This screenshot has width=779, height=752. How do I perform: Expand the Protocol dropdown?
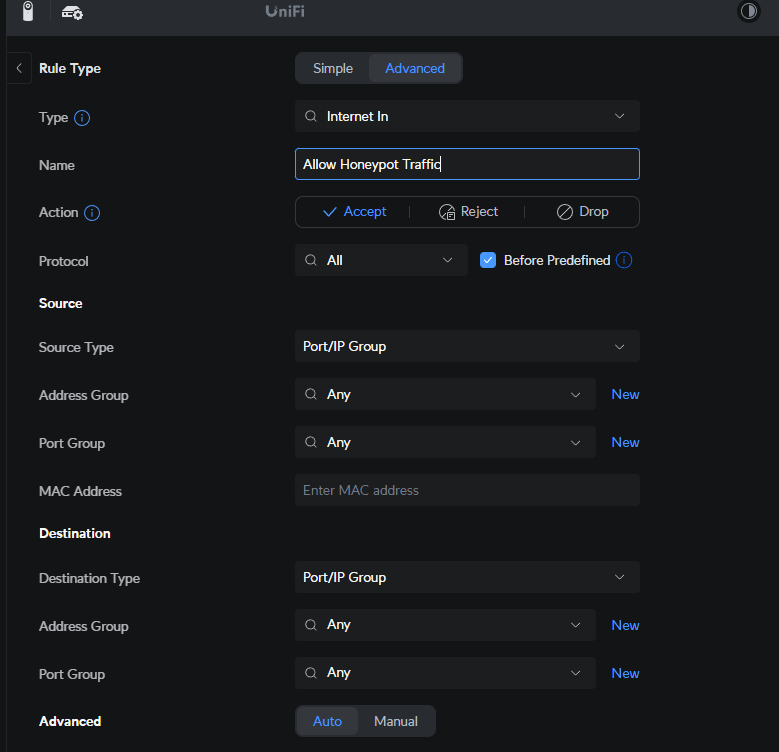(x=381, y=260)
